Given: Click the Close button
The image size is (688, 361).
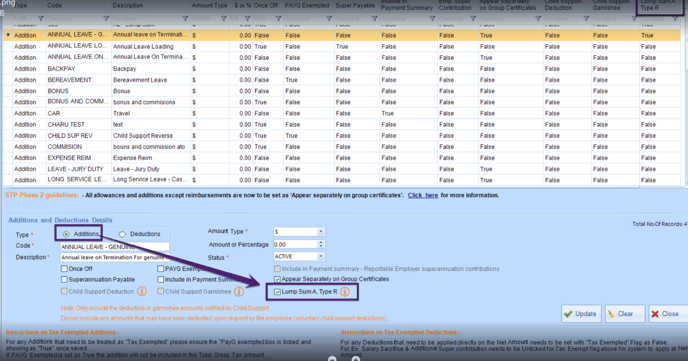Looking at the screenshot, I should [669, 314].
